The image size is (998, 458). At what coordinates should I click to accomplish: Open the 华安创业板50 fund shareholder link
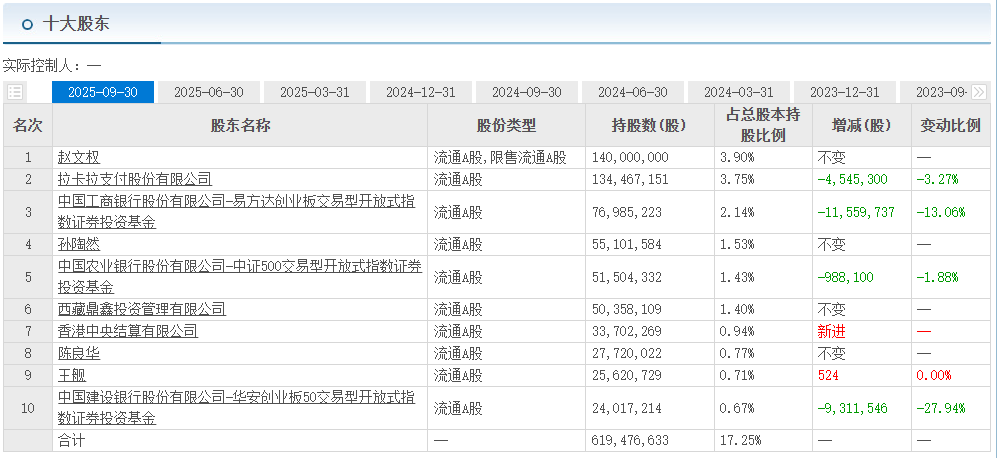tap(237, 408)
